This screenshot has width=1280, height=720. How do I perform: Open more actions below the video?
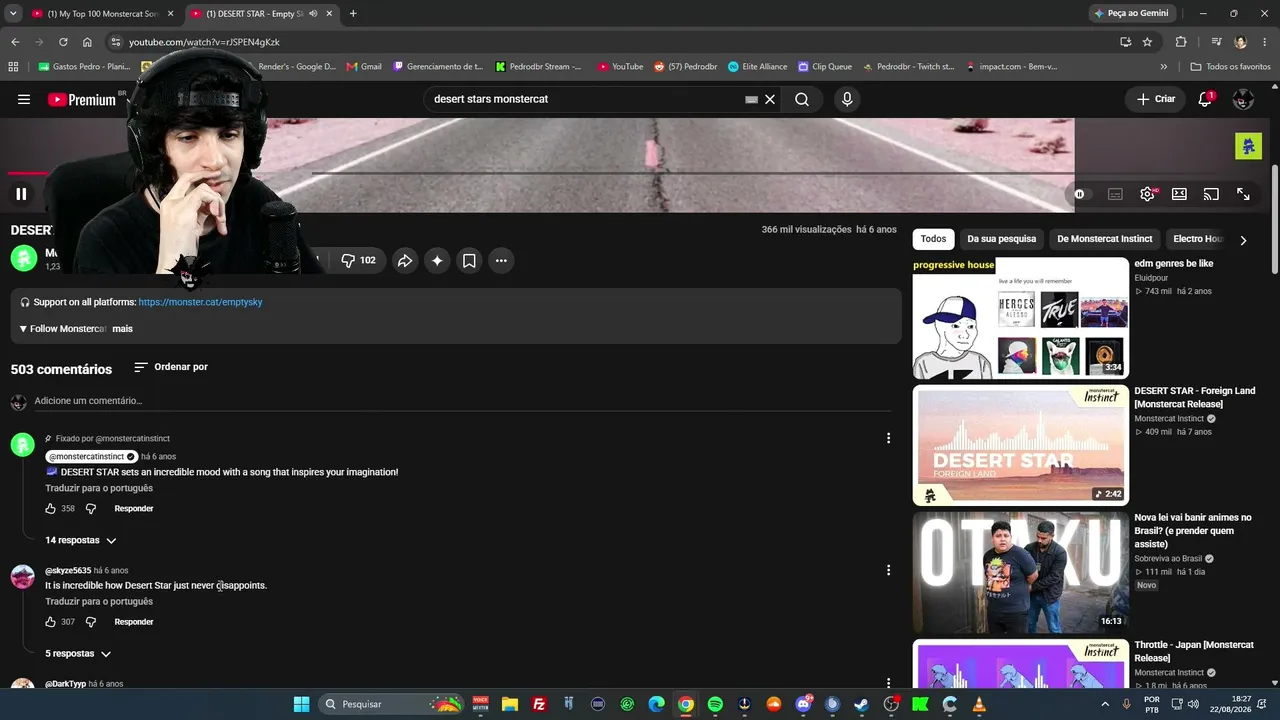coord(501,261)
